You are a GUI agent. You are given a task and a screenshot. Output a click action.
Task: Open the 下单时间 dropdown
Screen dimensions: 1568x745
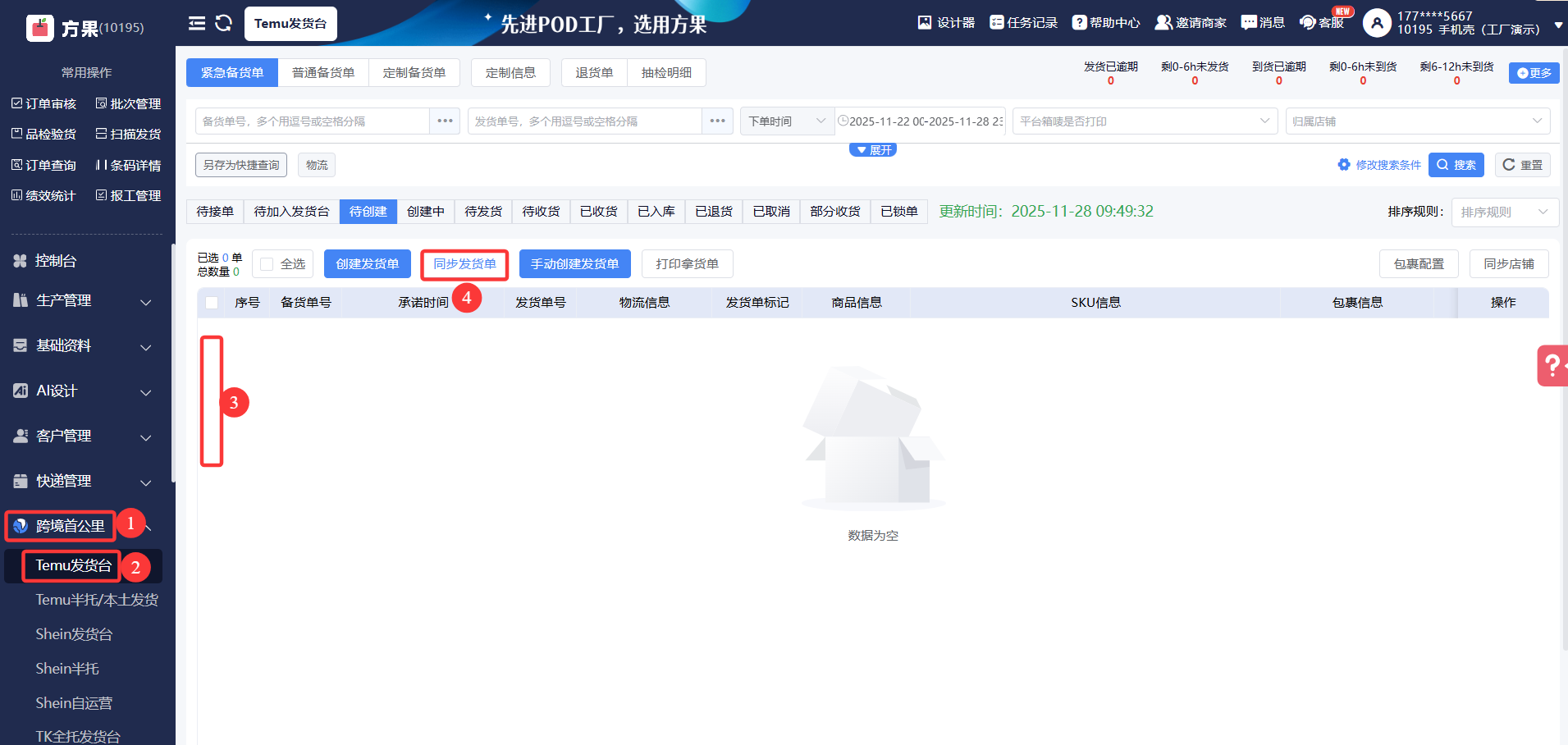787,121
